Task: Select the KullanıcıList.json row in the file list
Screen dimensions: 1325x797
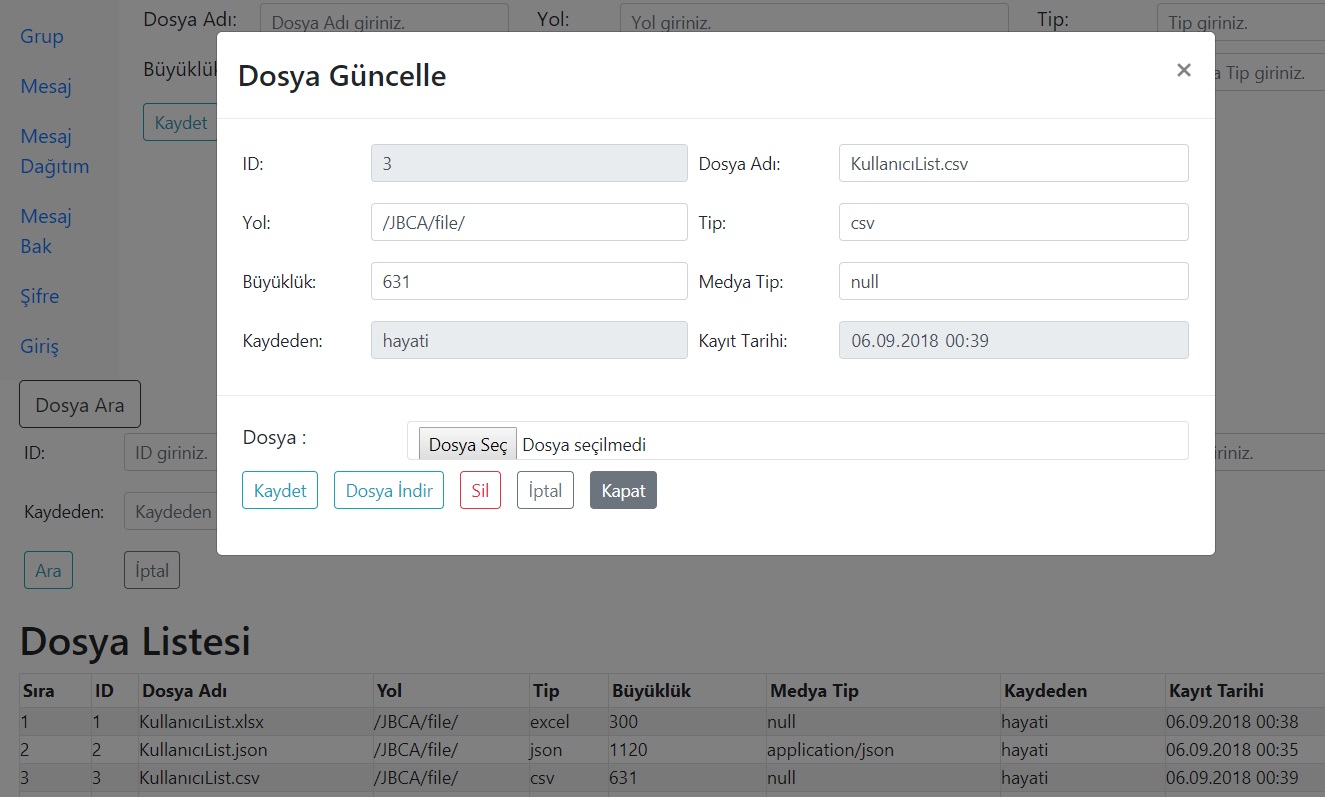Action: pos(204,749)
